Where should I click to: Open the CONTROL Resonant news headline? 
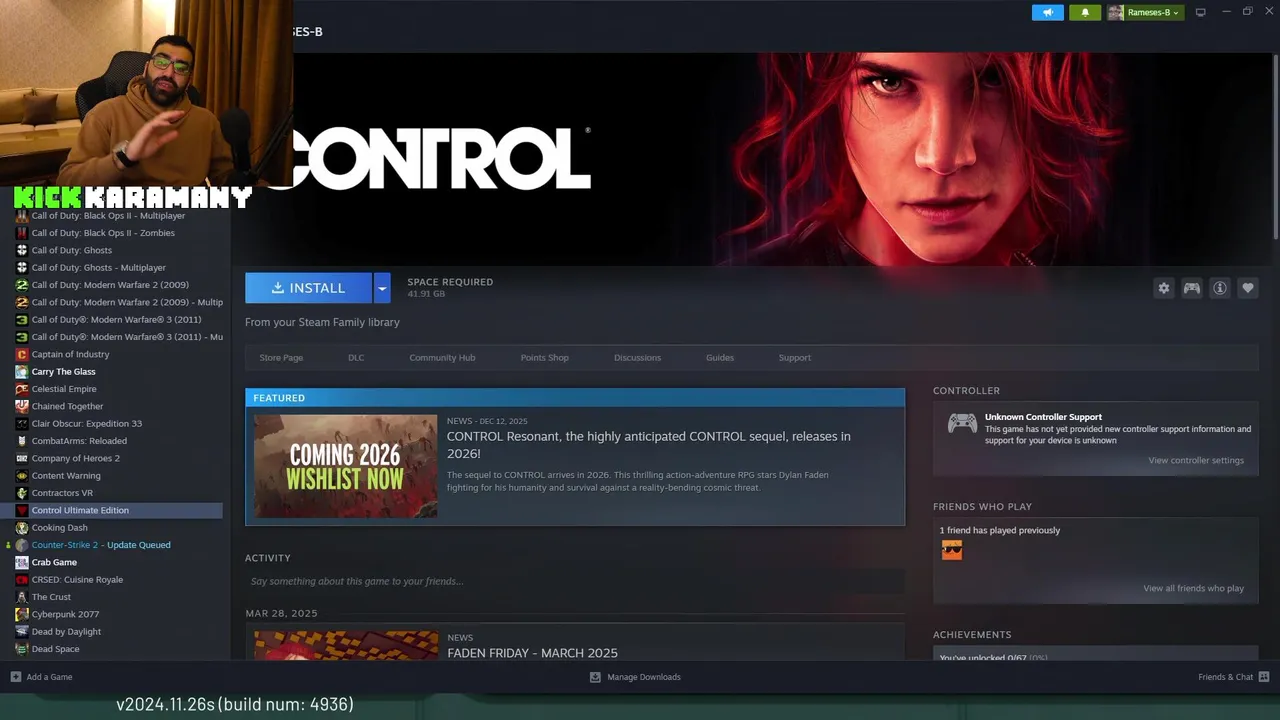649,444
